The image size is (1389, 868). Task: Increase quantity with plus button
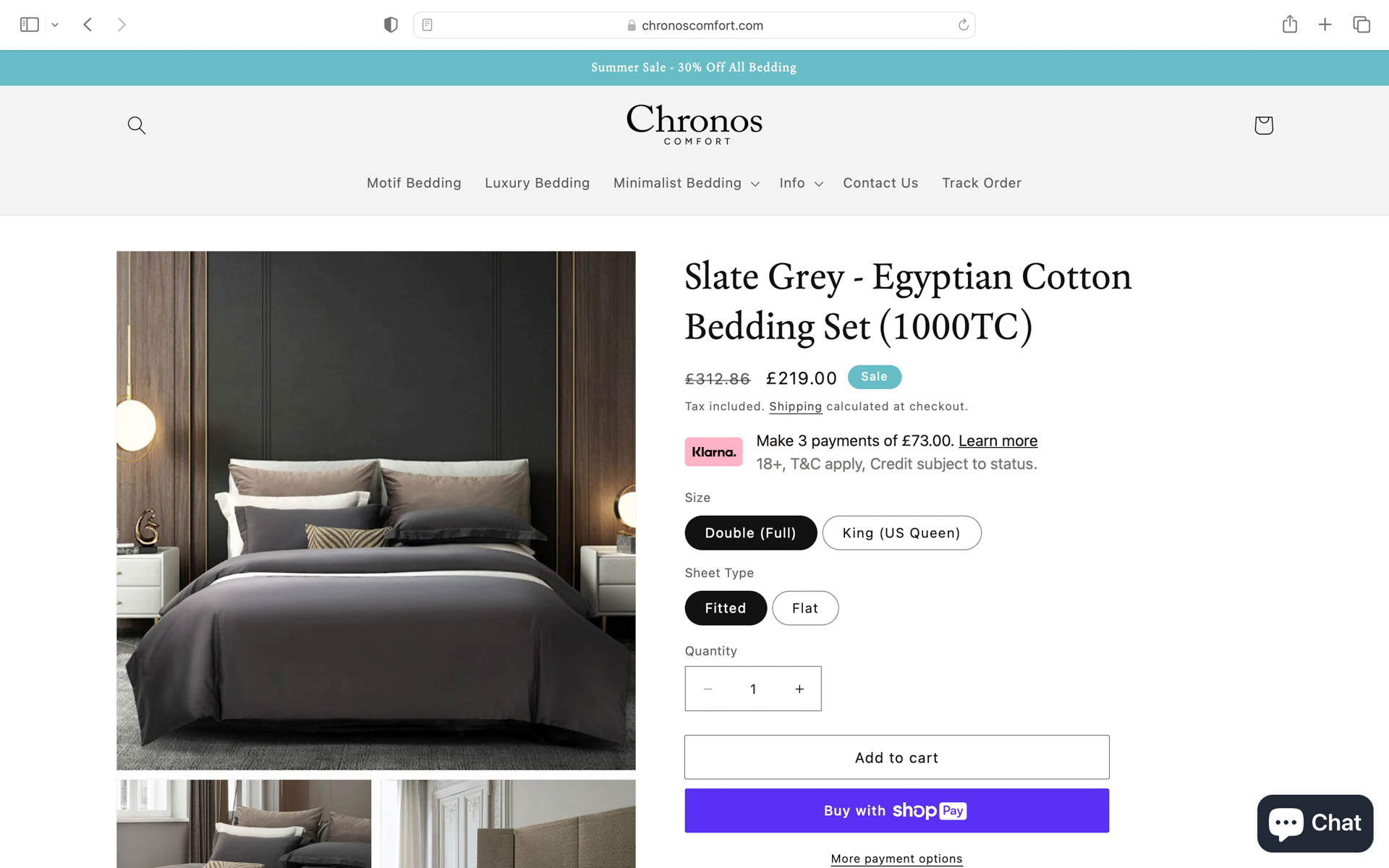[799, 689]
